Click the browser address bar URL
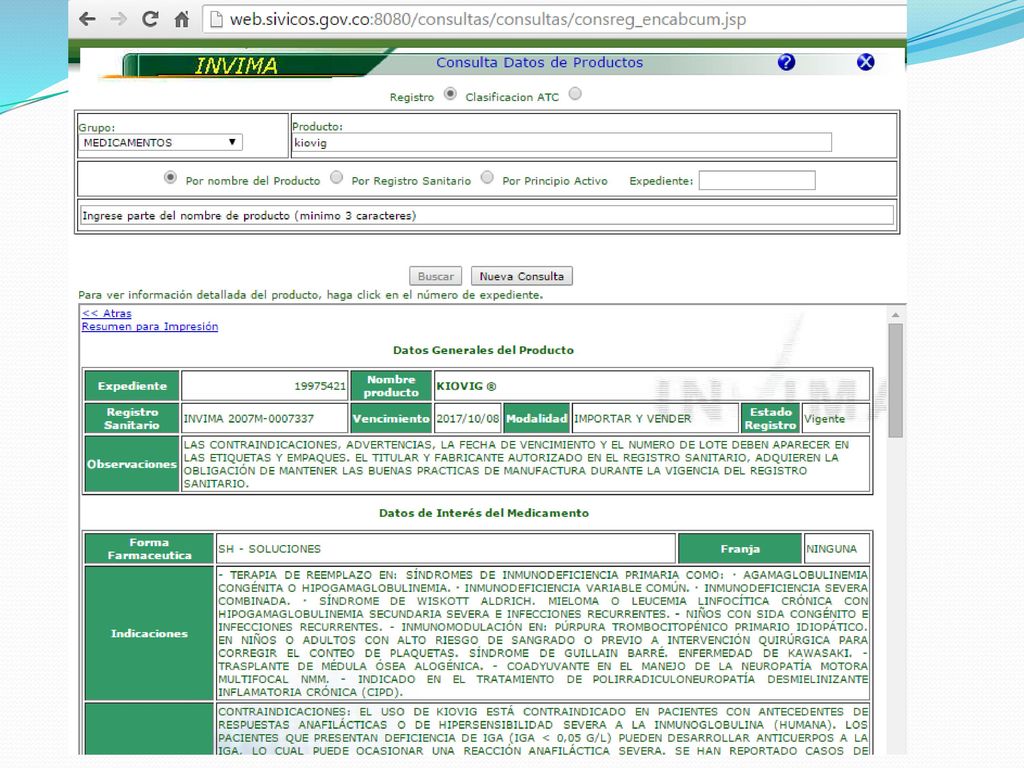 coord(488,20)
